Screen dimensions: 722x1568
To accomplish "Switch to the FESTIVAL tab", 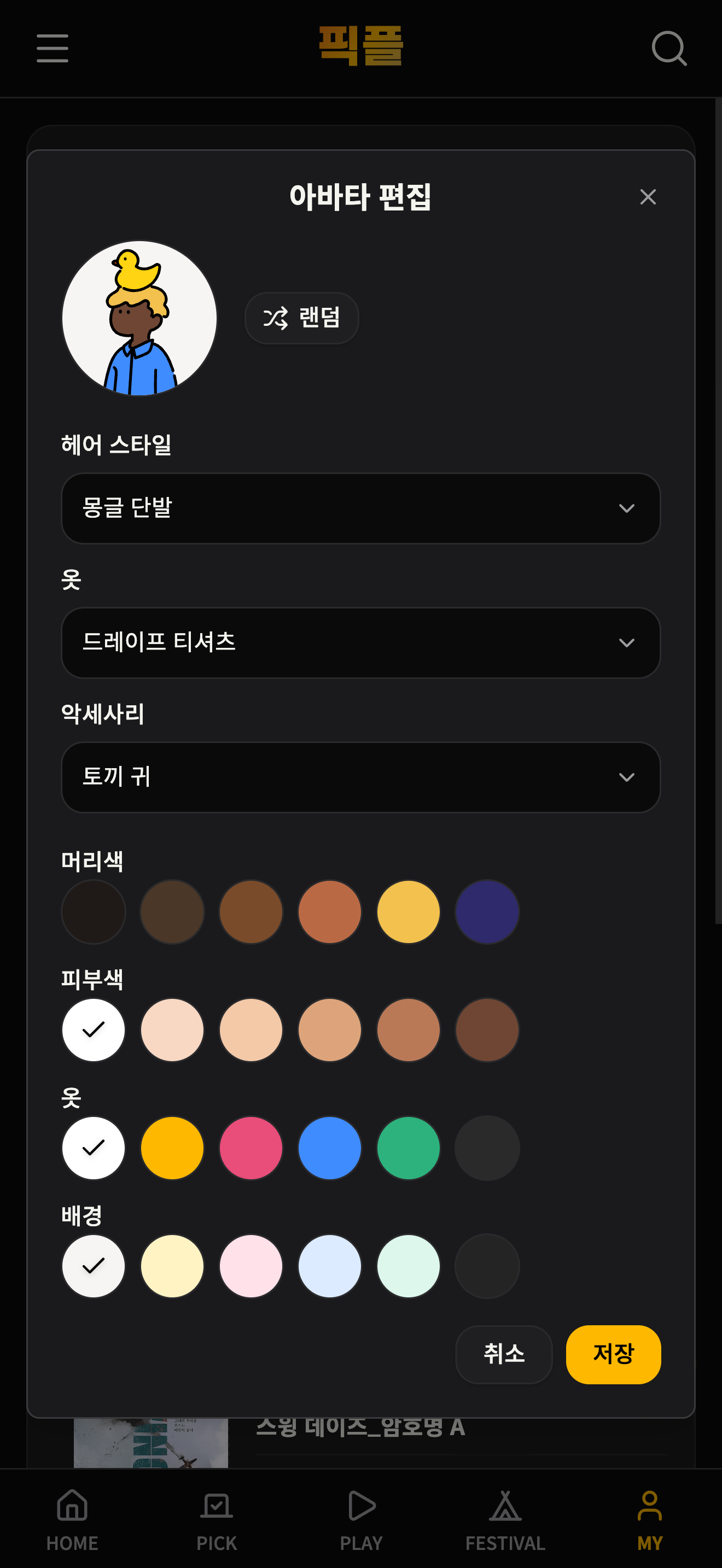I will pos(505,1520).
